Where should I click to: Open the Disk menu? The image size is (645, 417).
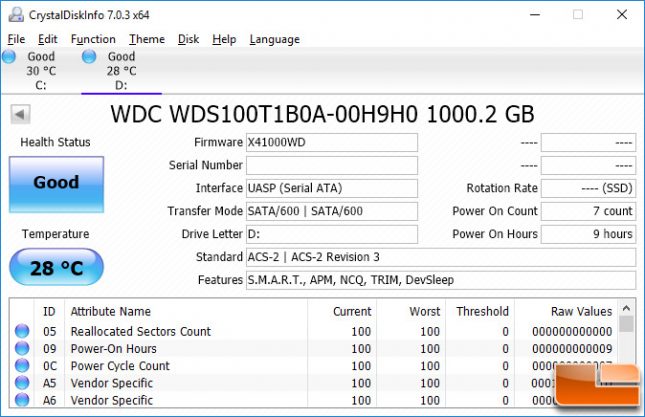click(188, 39)
